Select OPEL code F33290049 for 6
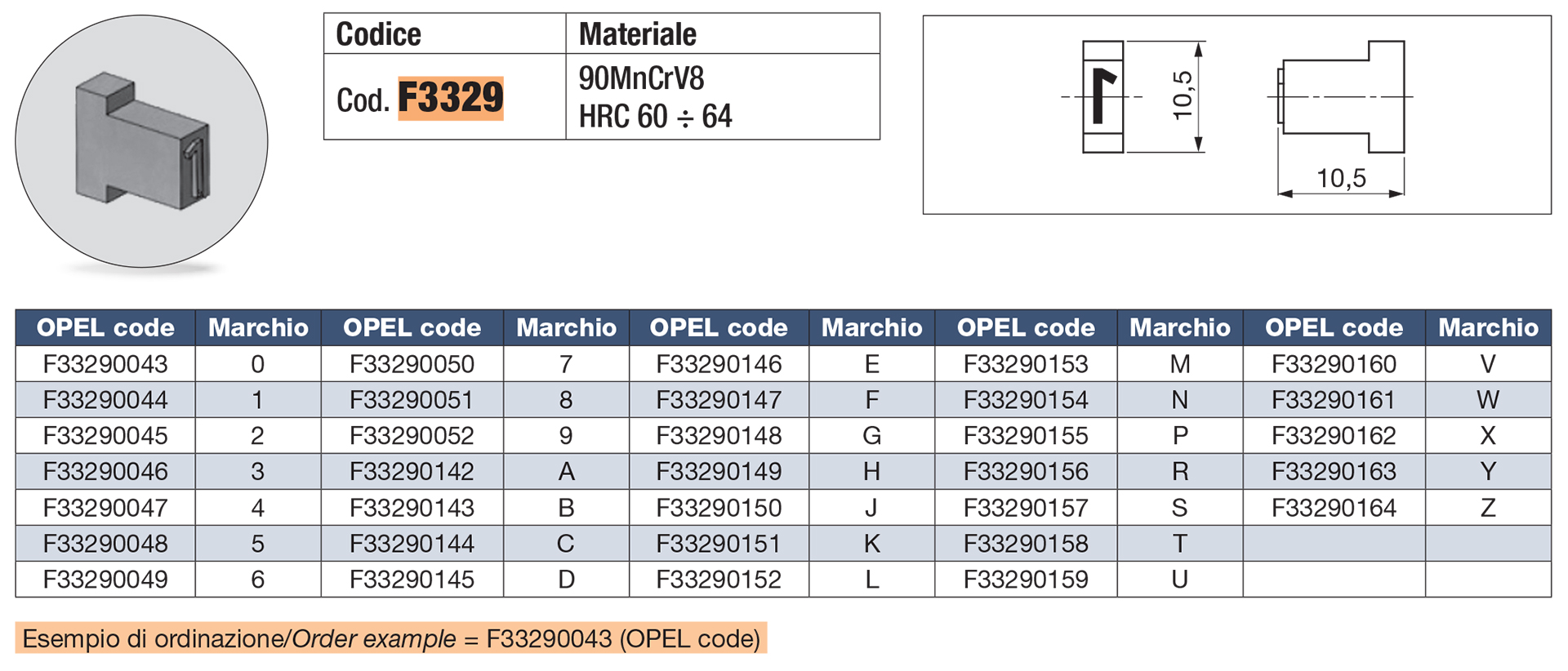This screenshot has width=1568, height=671. (x=105, y=580)
